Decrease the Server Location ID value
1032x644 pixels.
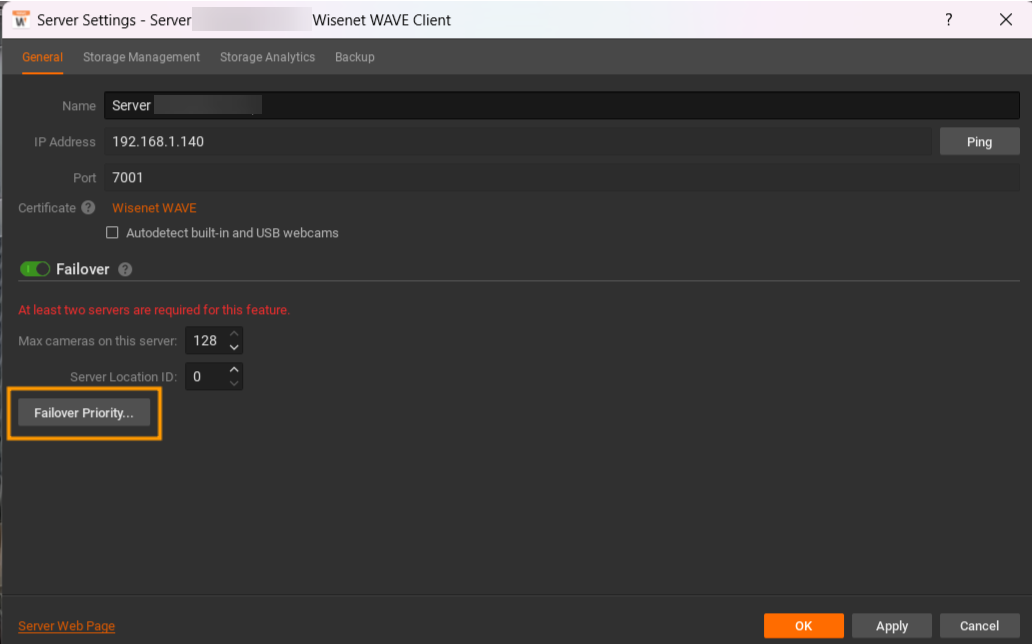tap(234, 383)
